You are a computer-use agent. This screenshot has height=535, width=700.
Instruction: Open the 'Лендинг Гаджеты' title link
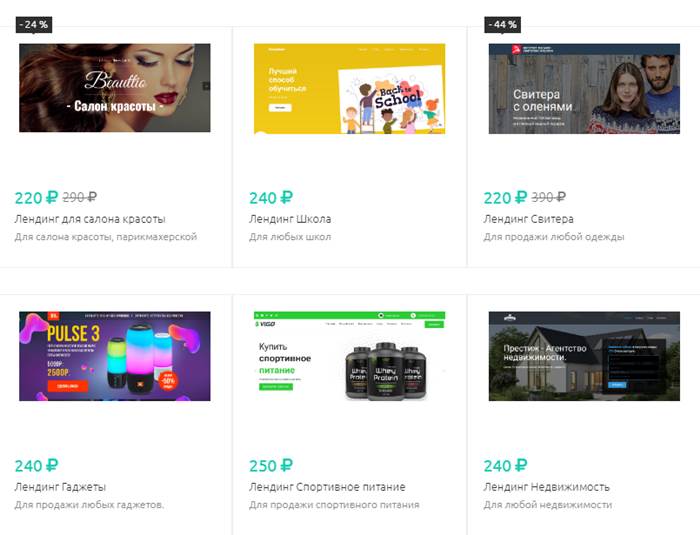point(60,487)
